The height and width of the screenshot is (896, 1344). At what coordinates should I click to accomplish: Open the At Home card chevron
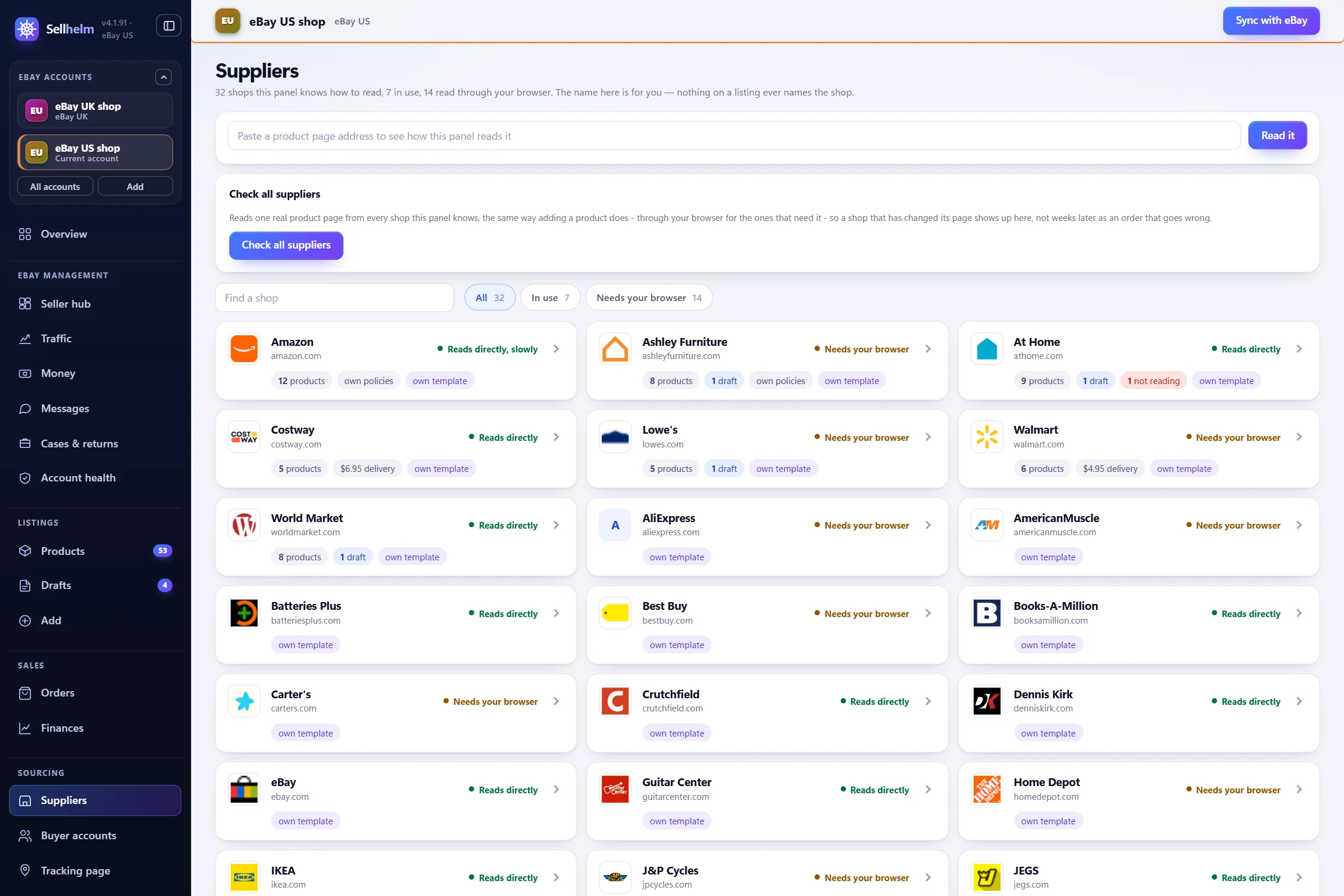pos(1299,349)
